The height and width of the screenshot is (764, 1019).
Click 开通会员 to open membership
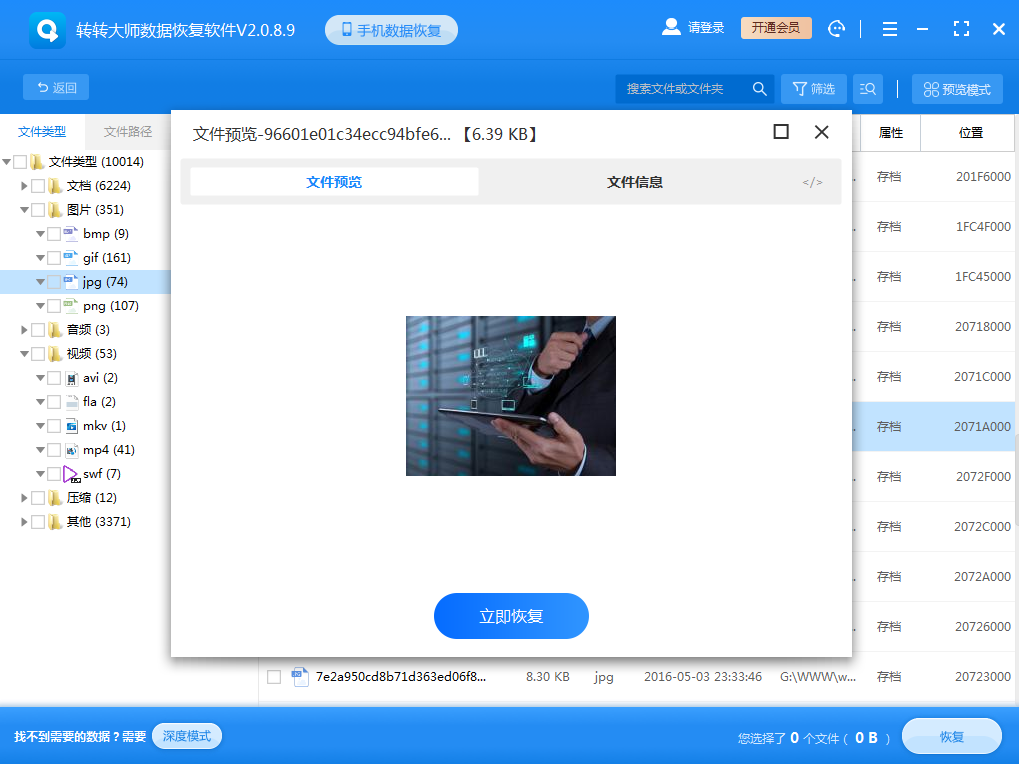click(778, 27)
